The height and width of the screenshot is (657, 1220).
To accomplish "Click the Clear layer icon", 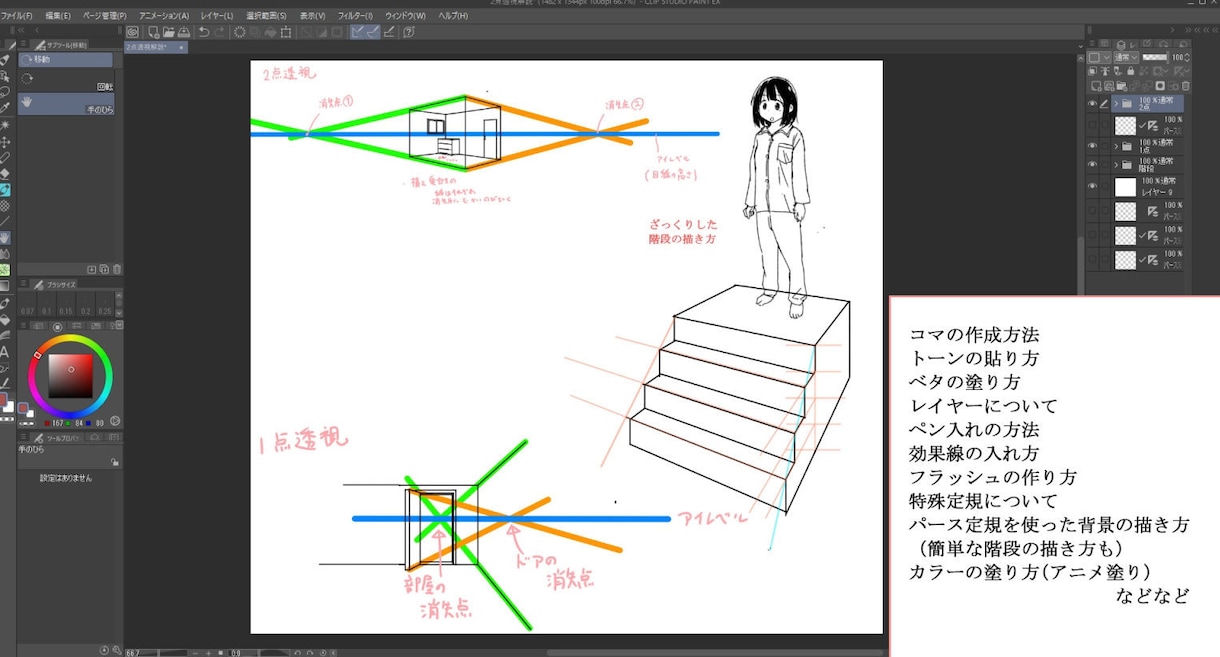I will click(x=240, y=32).
